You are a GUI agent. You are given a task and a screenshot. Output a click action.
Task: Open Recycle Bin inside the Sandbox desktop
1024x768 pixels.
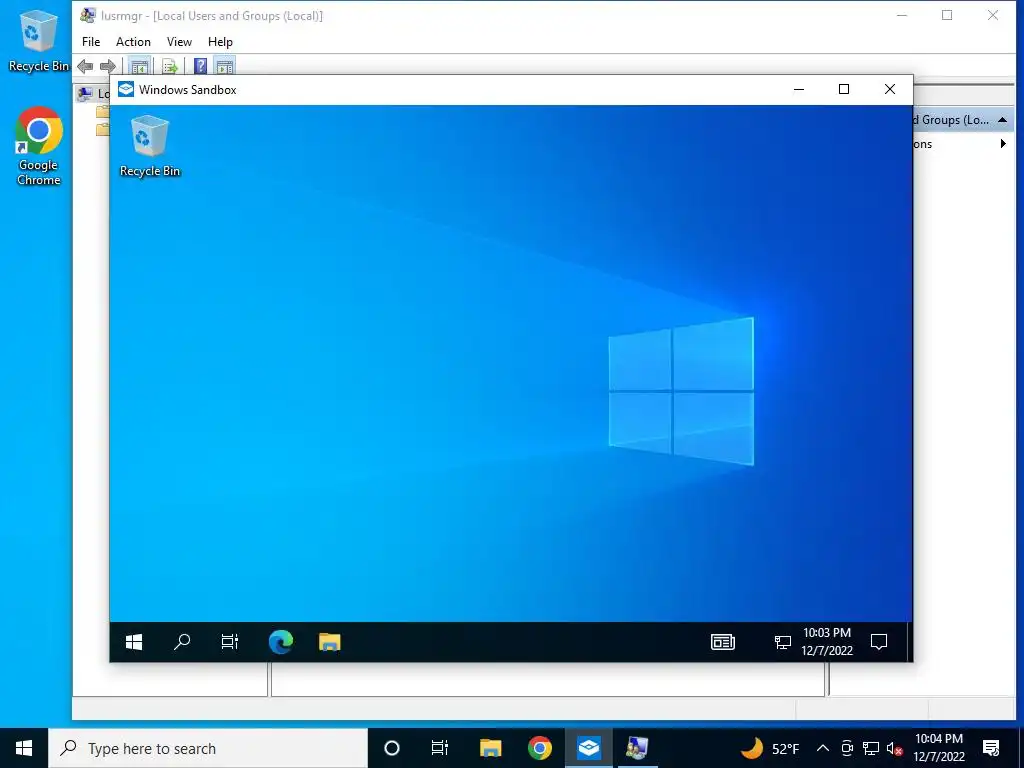(x=150, y=146)
